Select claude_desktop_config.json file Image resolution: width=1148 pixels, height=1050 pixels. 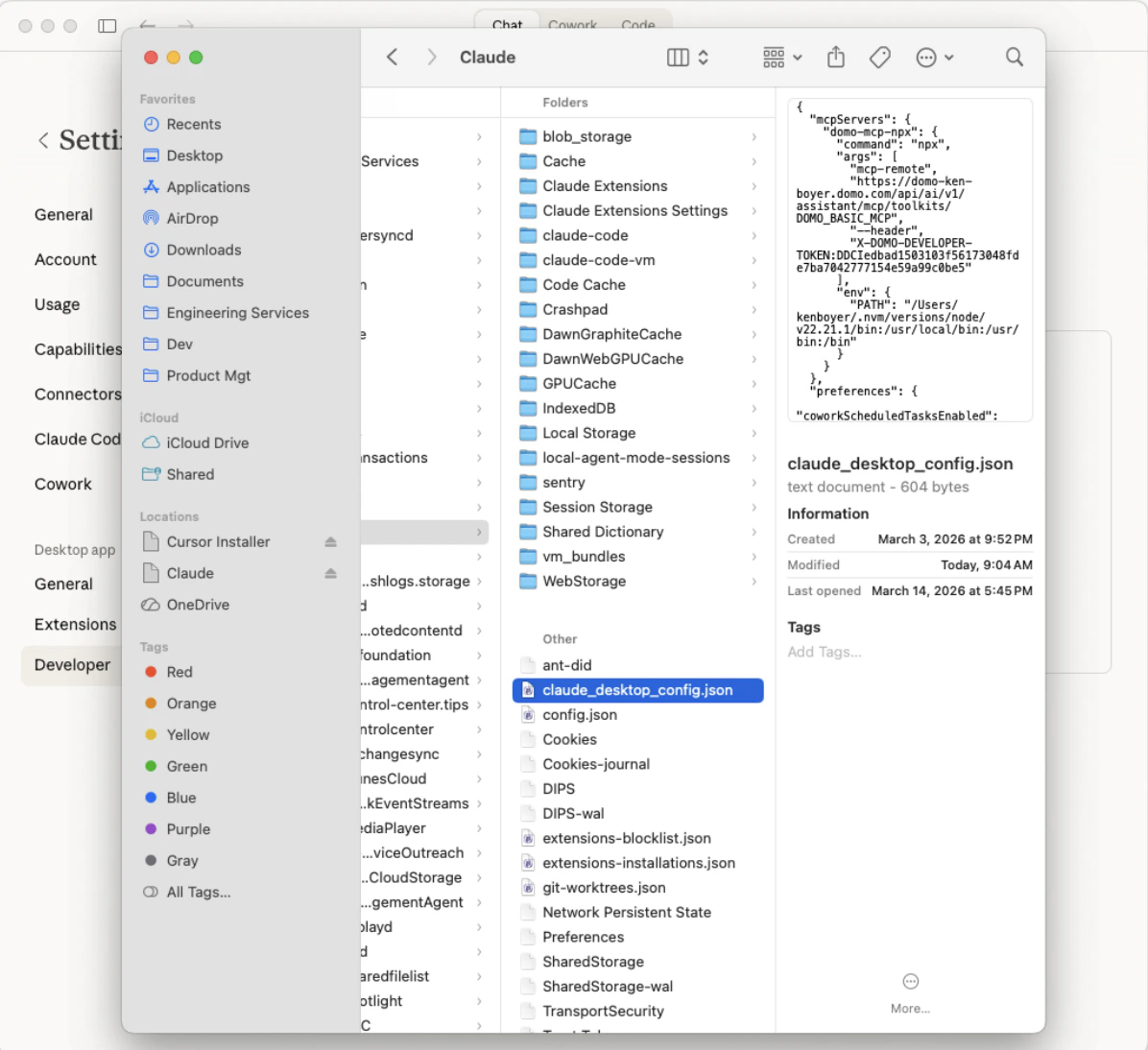click(637, 690)
